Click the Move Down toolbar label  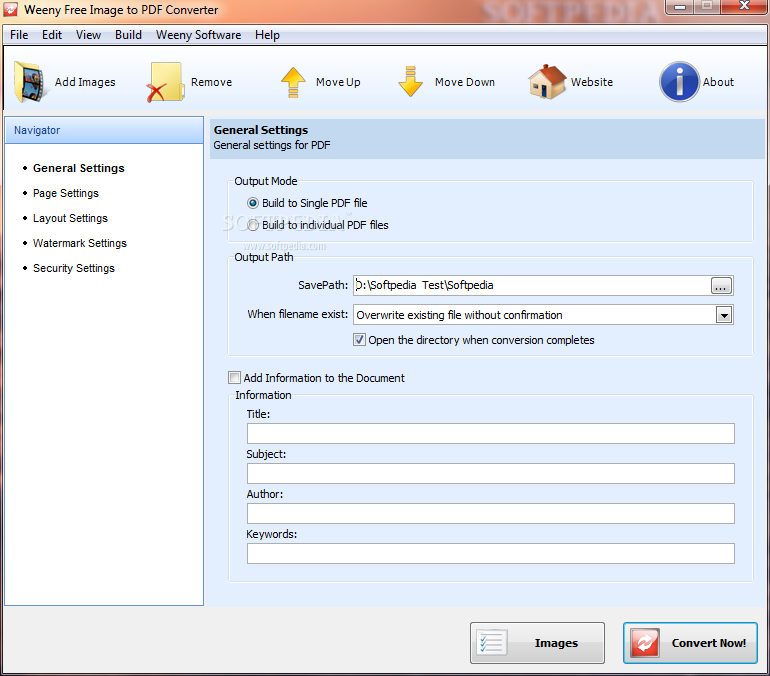pyautogui.click(x=465, y=82)
